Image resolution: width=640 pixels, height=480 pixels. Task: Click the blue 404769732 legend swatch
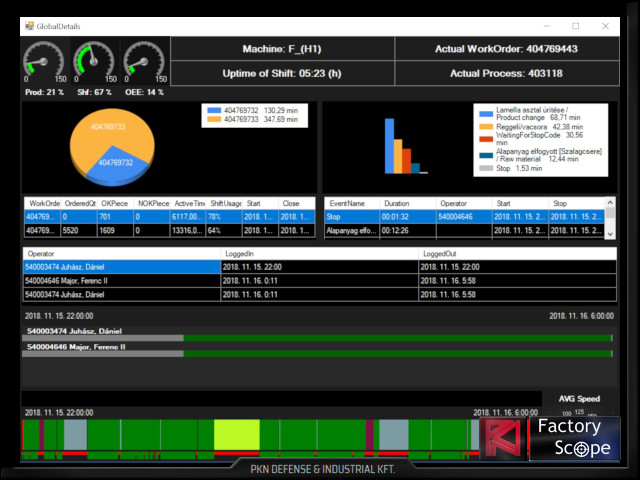[x=214, y=111]
